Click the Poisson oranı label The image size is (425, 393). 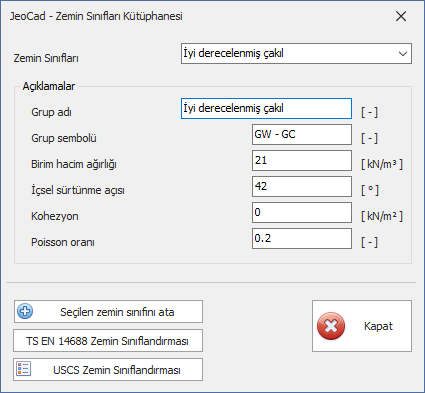[63, 242]
